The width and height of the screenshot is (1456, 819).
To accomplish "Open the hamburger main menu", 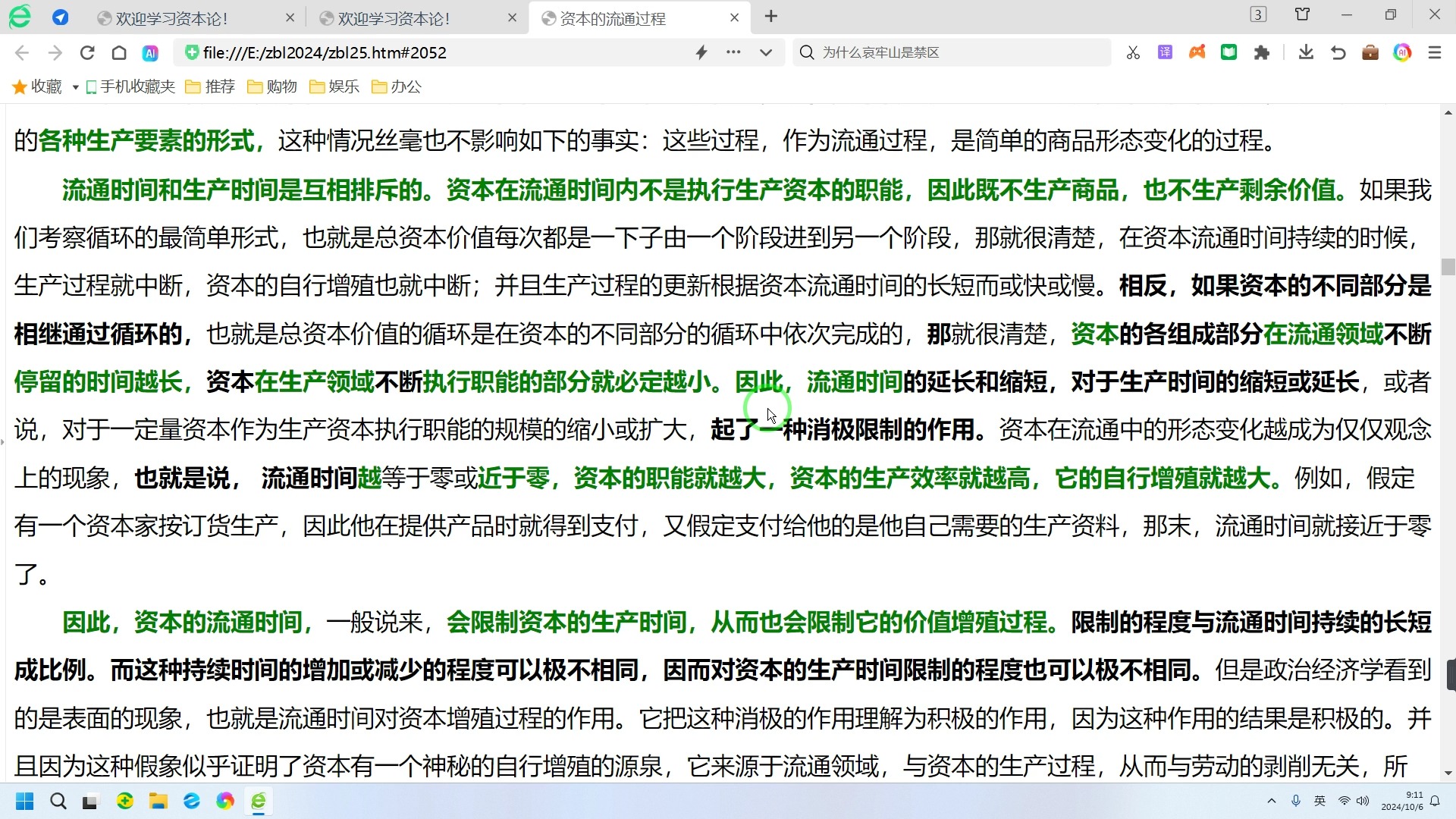I will click(x=1434, y=52).
